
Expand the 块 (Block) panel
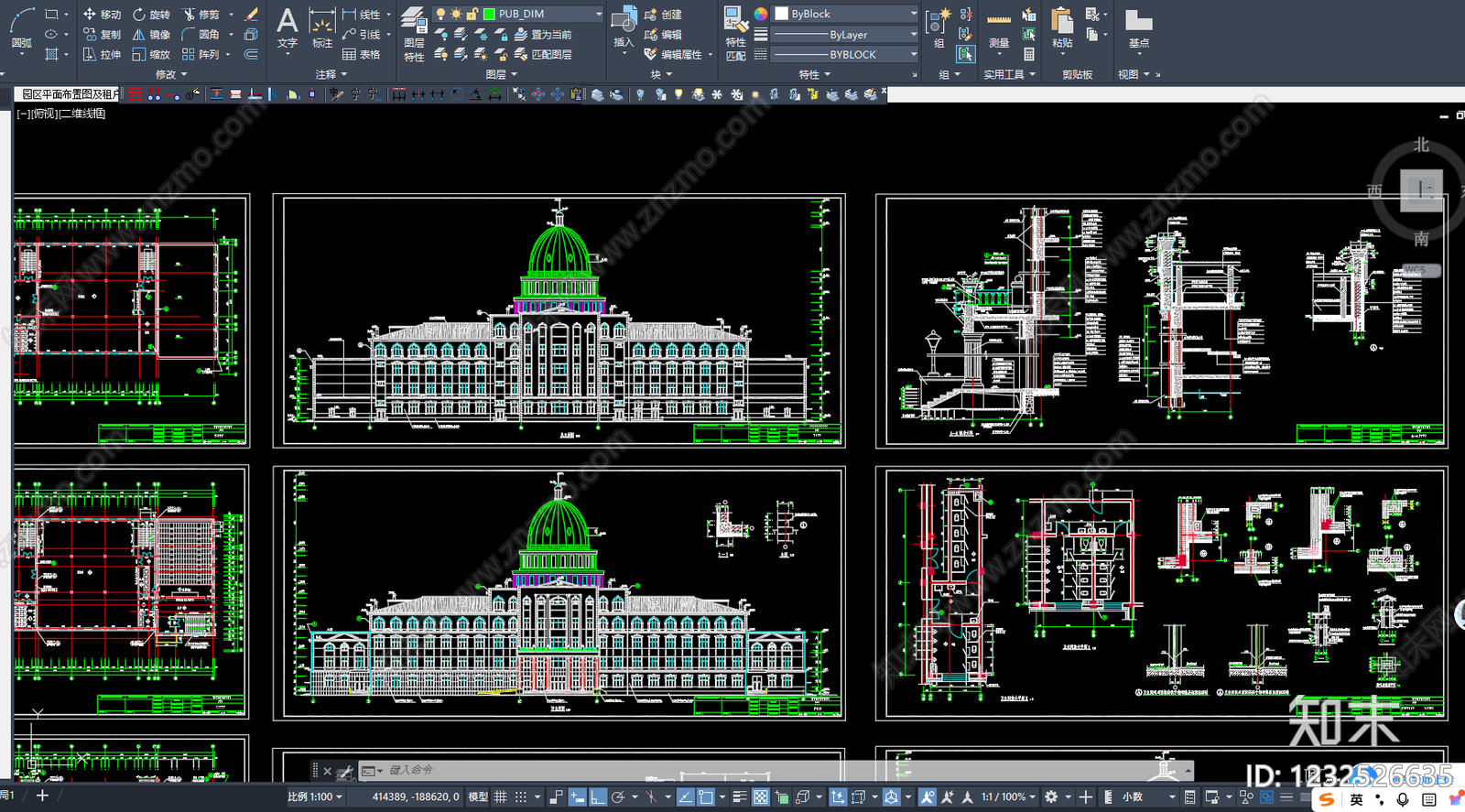pyautogui.click(x=661, y=74)
